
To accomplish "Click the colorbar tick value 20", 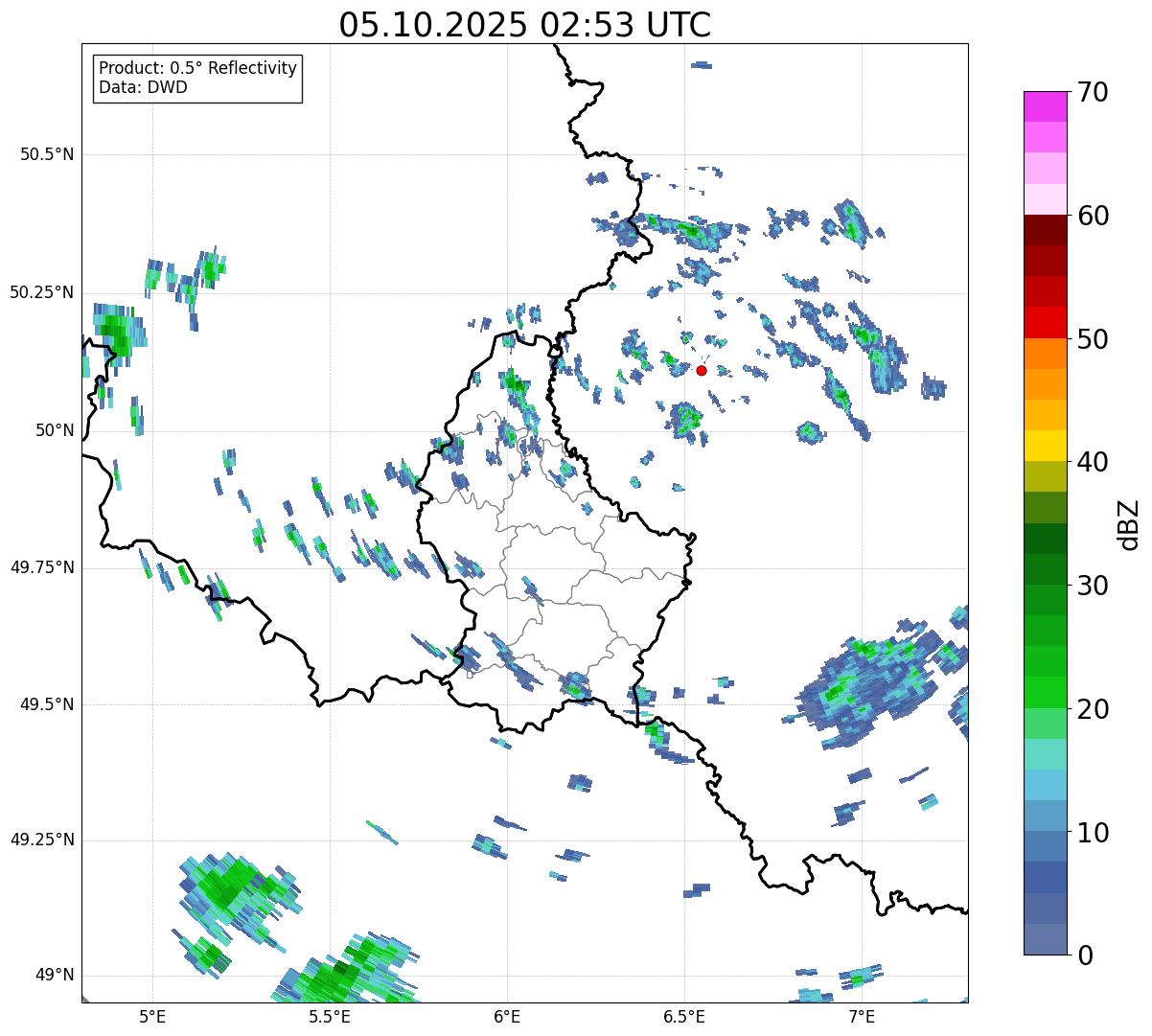I will tap(1093, 709).
